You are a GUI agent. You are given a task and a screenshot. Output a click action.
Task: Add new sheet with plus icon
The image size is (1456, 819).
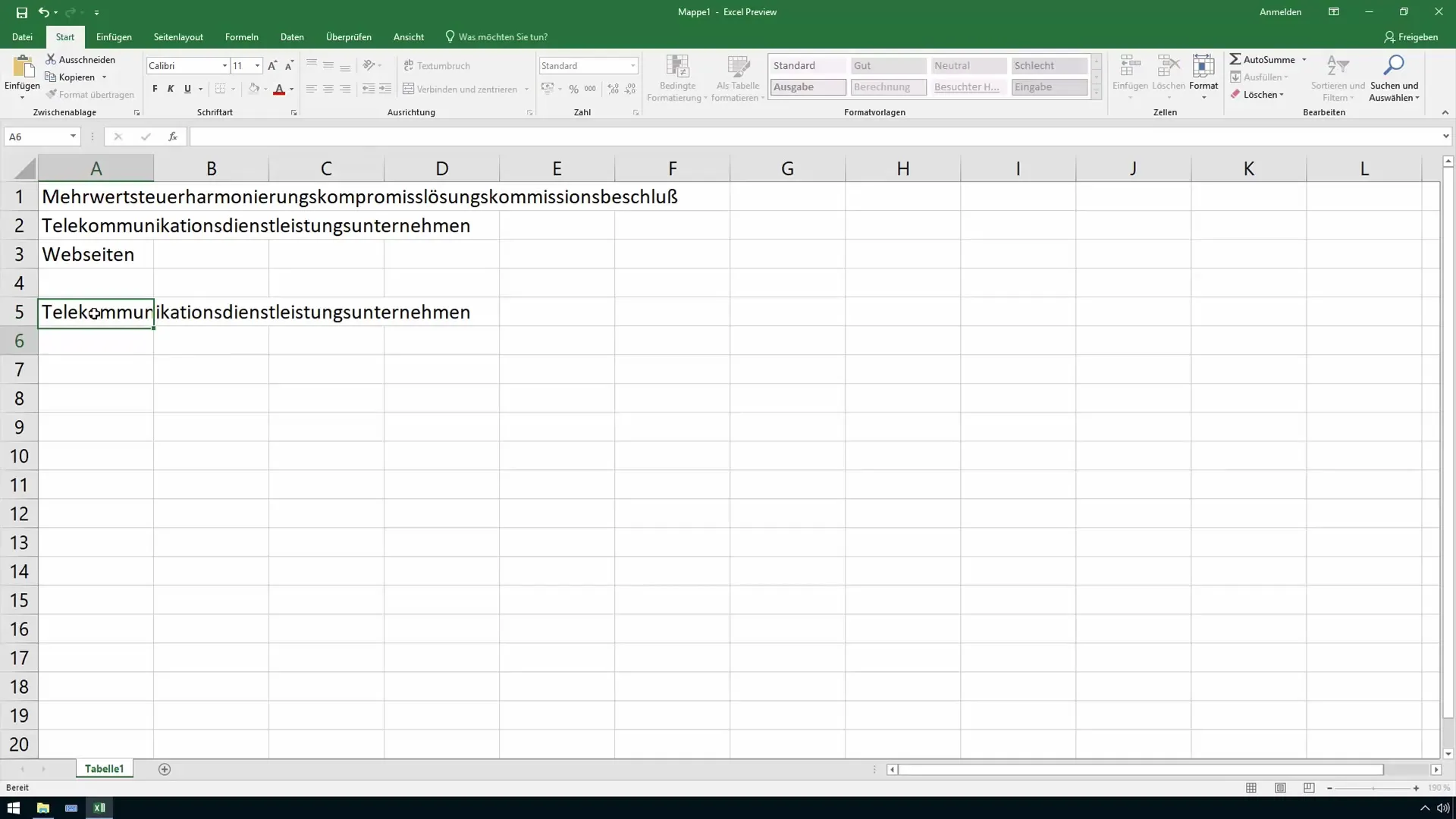pyautogui.click(x=165, y=769)
